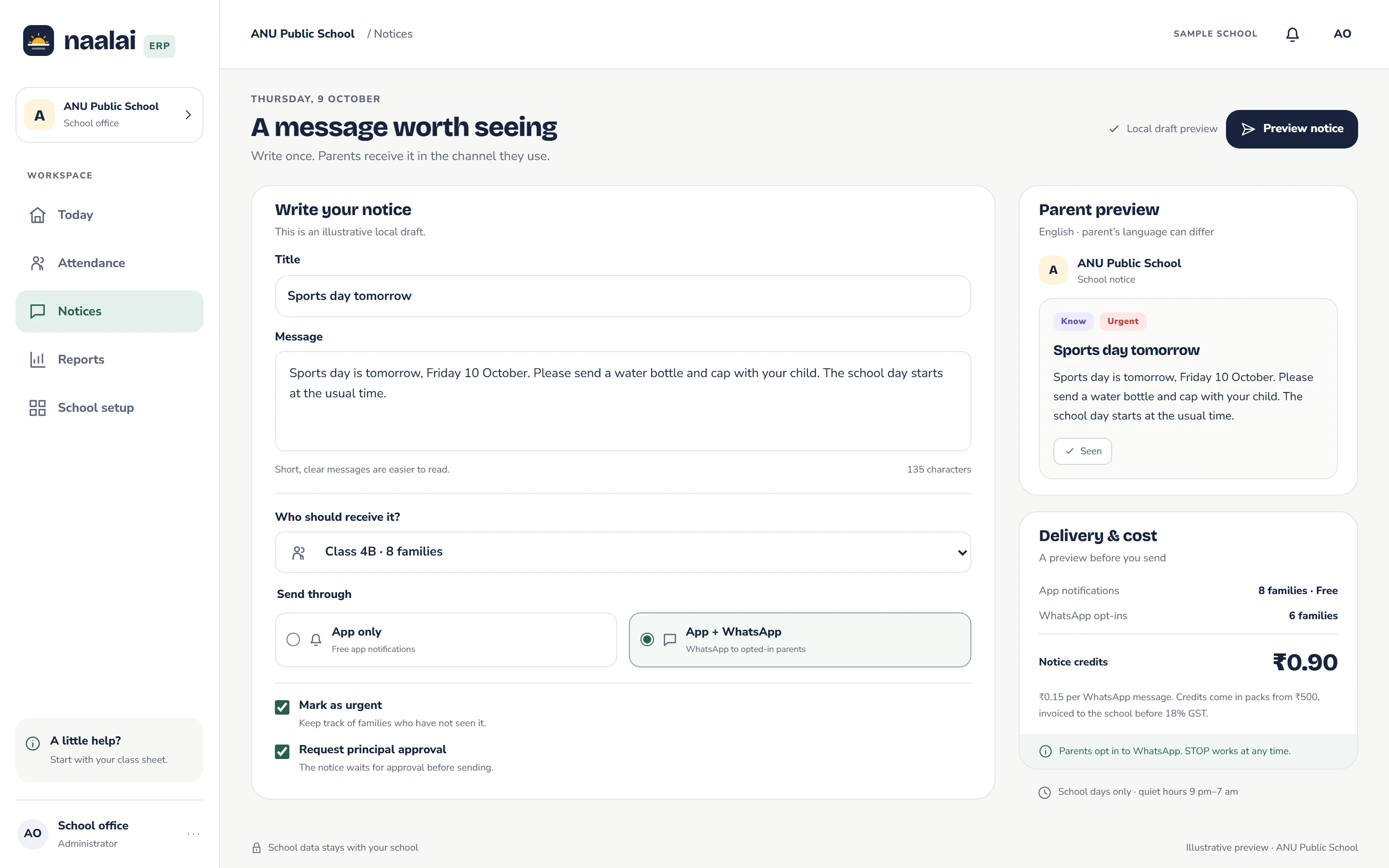
Task: Click the / Notices breadcrumb text
Action: point(390,34)
